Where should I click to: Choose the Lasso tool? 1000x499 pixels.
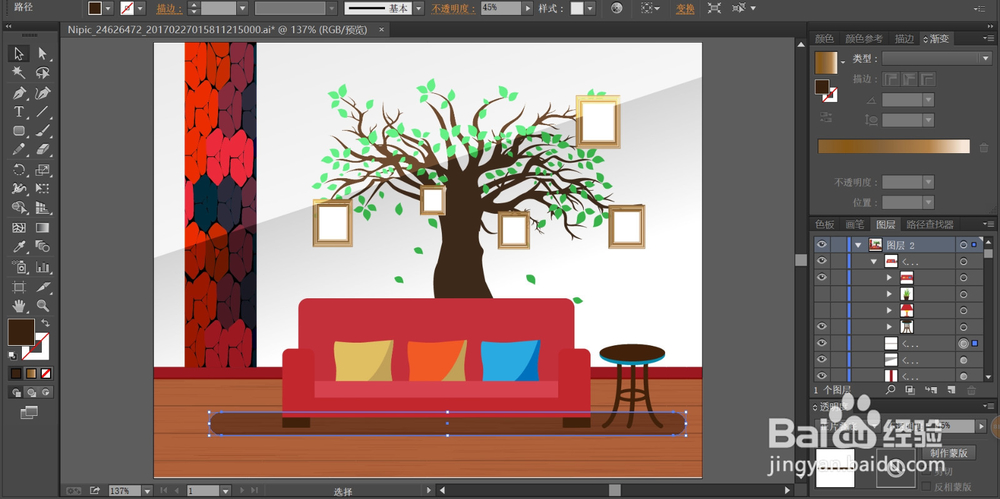pos(43,72)
